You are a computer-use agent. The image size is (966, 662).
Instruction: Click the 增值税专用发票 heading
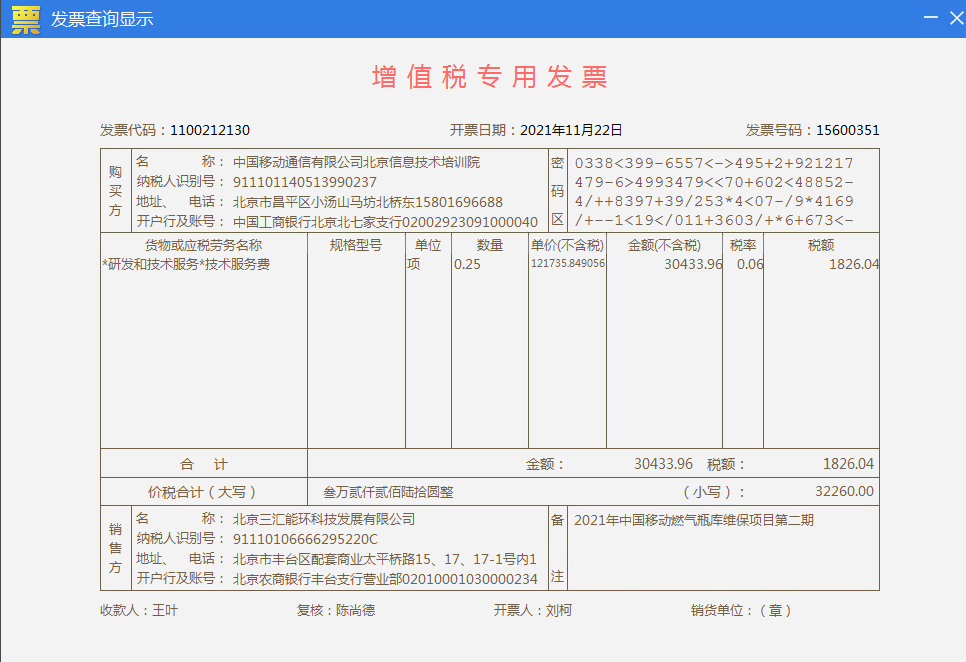(x=490, y=77)
